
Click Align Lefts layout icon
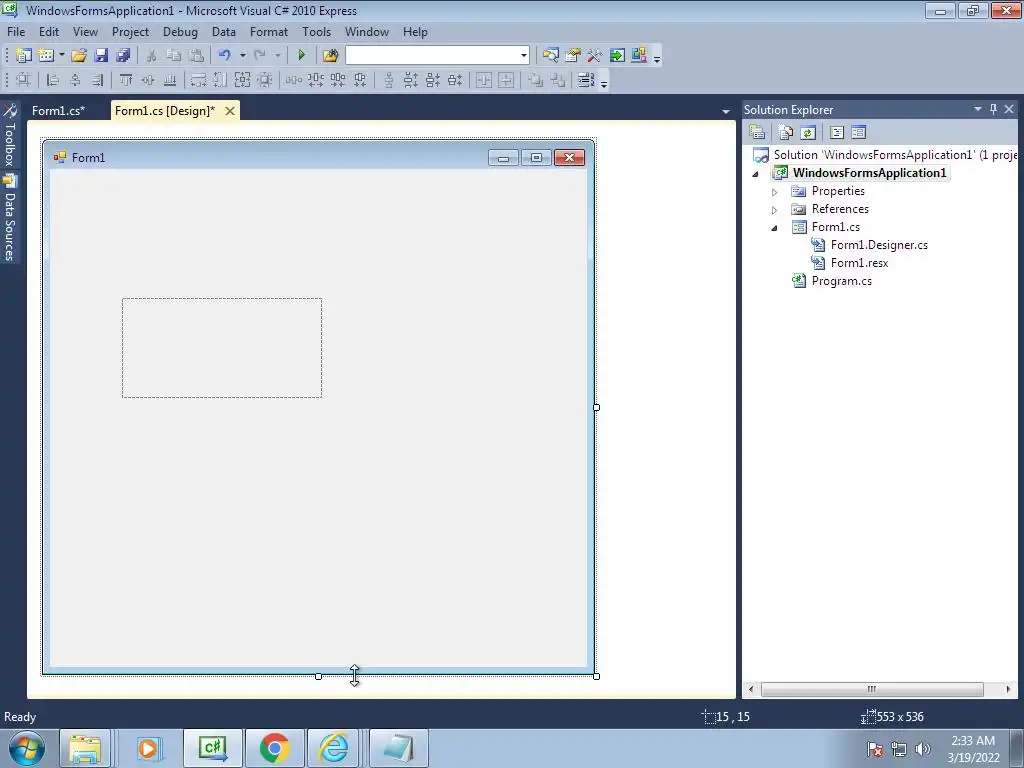pos(53,80)
